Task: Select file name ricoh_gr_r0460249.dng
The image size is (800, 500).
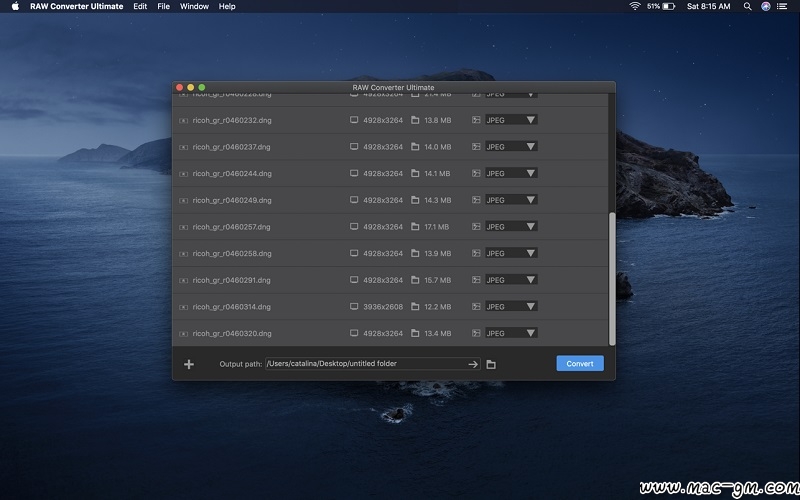Action: pos(232,201)
